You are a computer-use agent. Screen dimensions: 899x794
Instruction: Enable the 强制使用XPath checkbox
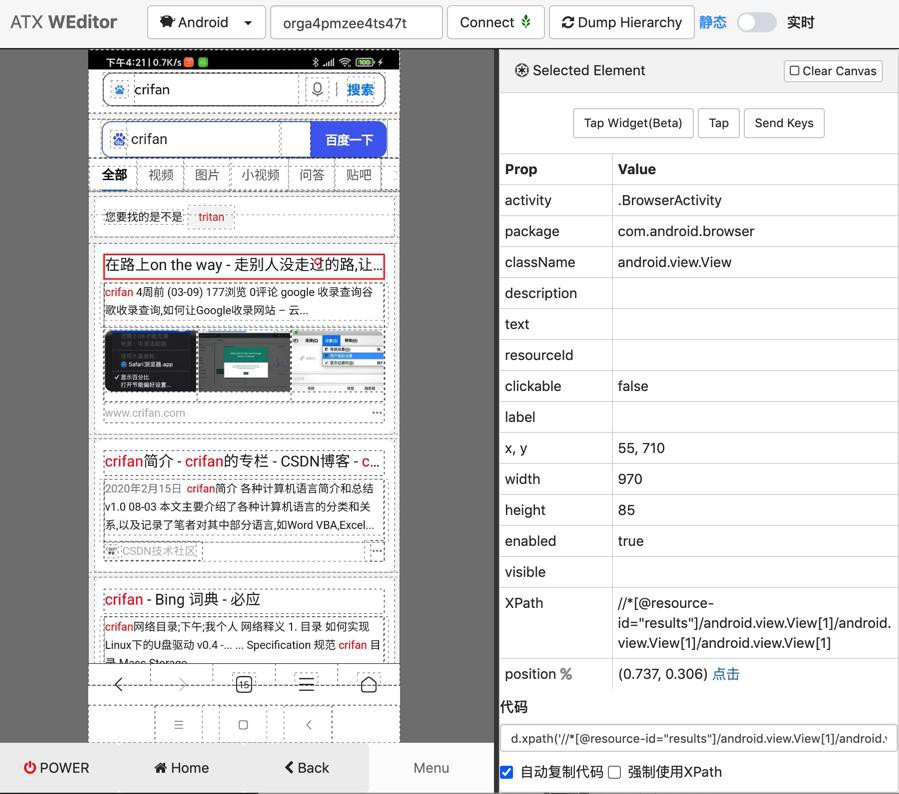pos(614,772)
